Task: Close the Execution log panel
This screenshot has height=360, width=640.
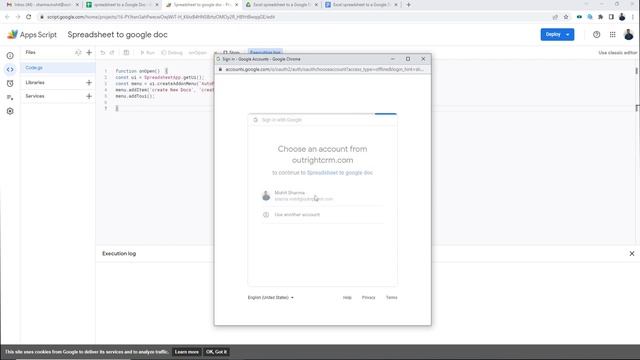Action: point(632,253)
